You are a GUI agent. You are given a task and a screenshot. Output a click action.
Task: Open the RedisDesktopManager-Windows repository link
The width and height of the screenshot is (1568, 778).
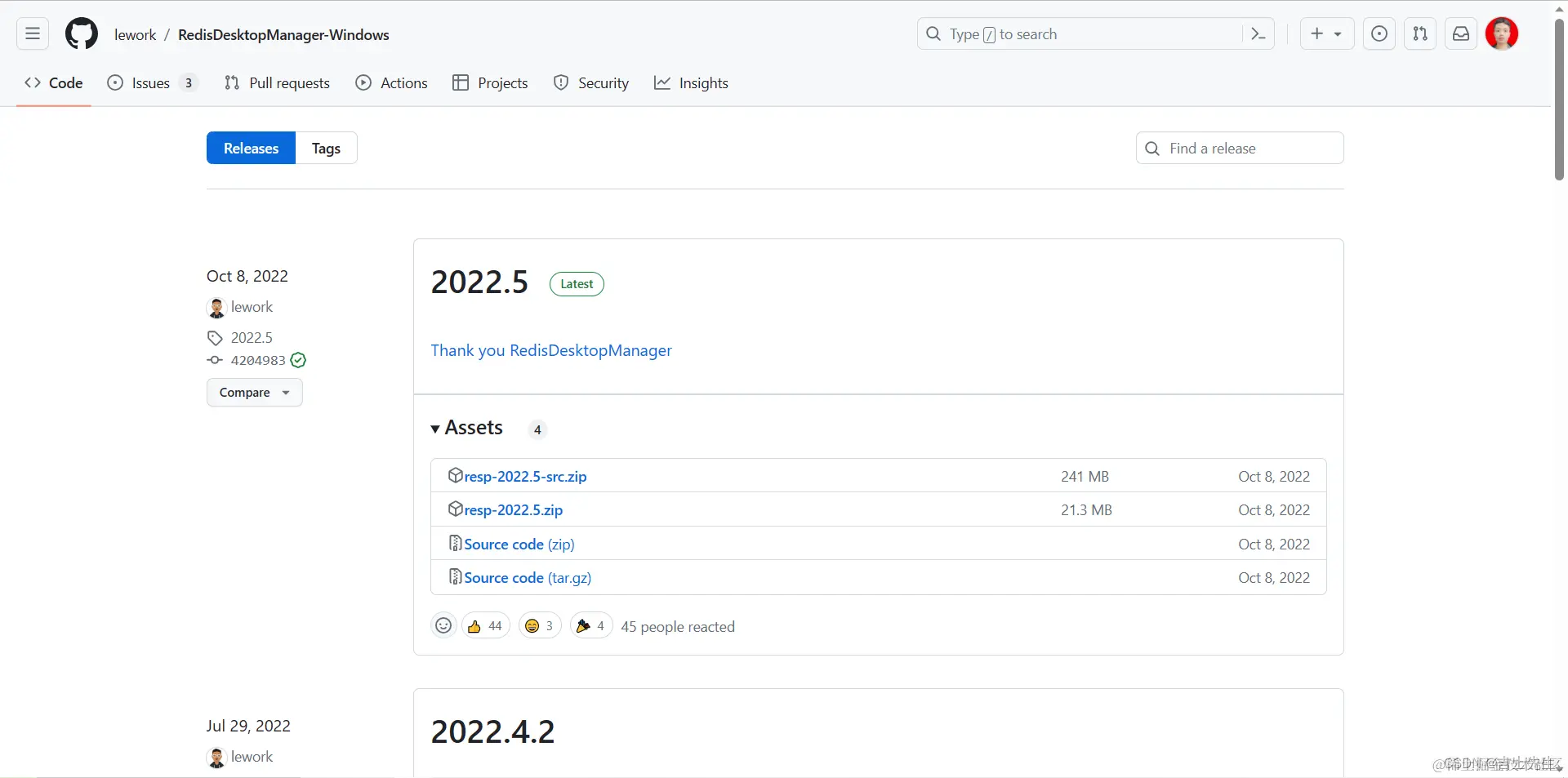[283, 35]
